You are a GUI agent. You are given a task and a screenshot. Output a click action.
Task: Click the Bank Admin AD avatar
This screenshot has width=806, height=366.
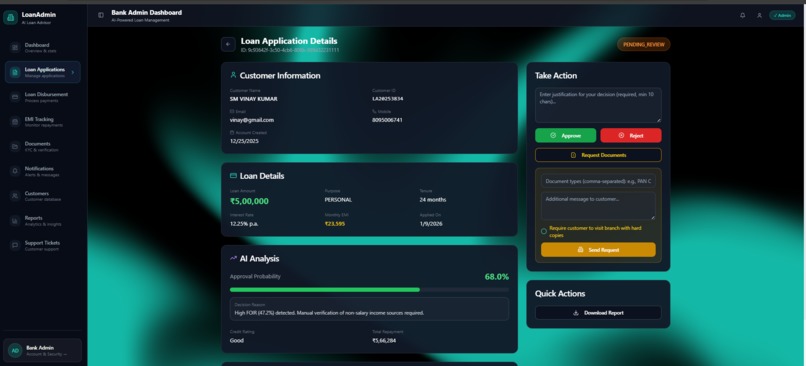pyautogui.click(x=15, y=350)
